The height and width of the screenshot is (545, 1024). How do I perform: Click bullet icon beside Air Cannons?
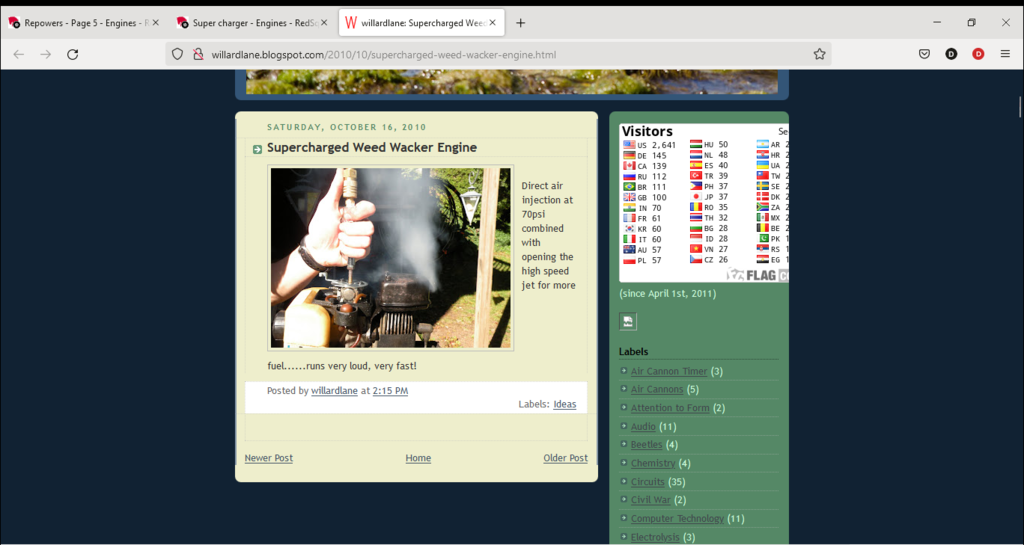pos(624,389)
